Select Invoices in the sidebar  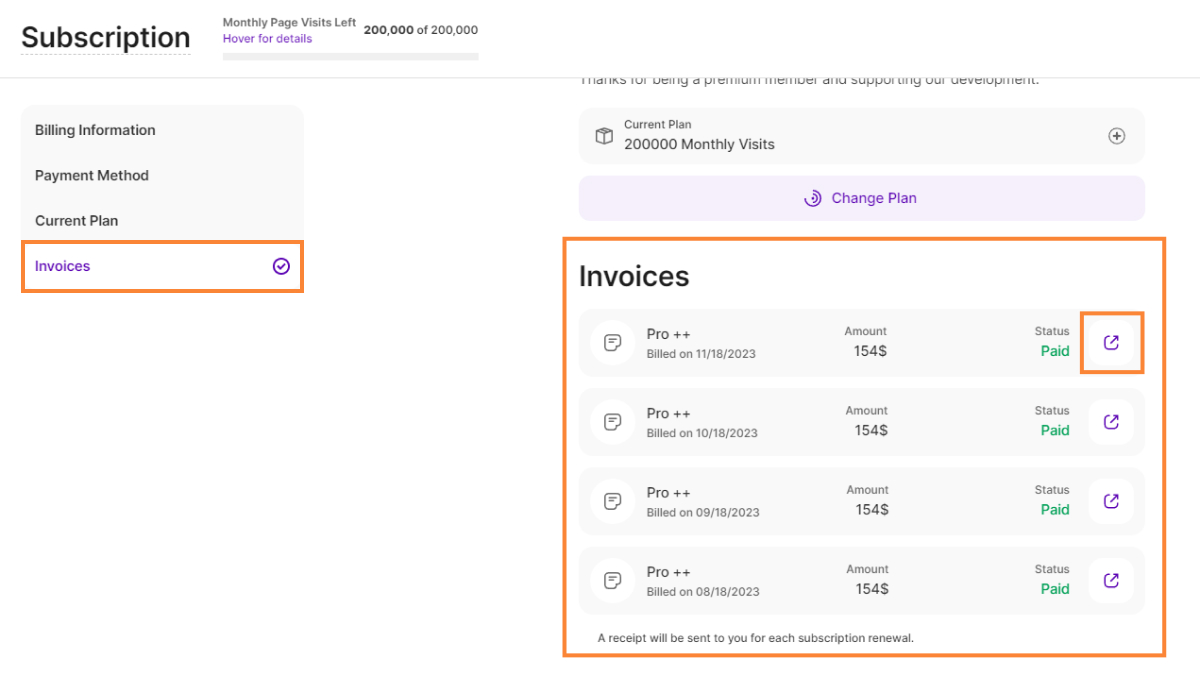click(x=63, y=266)
